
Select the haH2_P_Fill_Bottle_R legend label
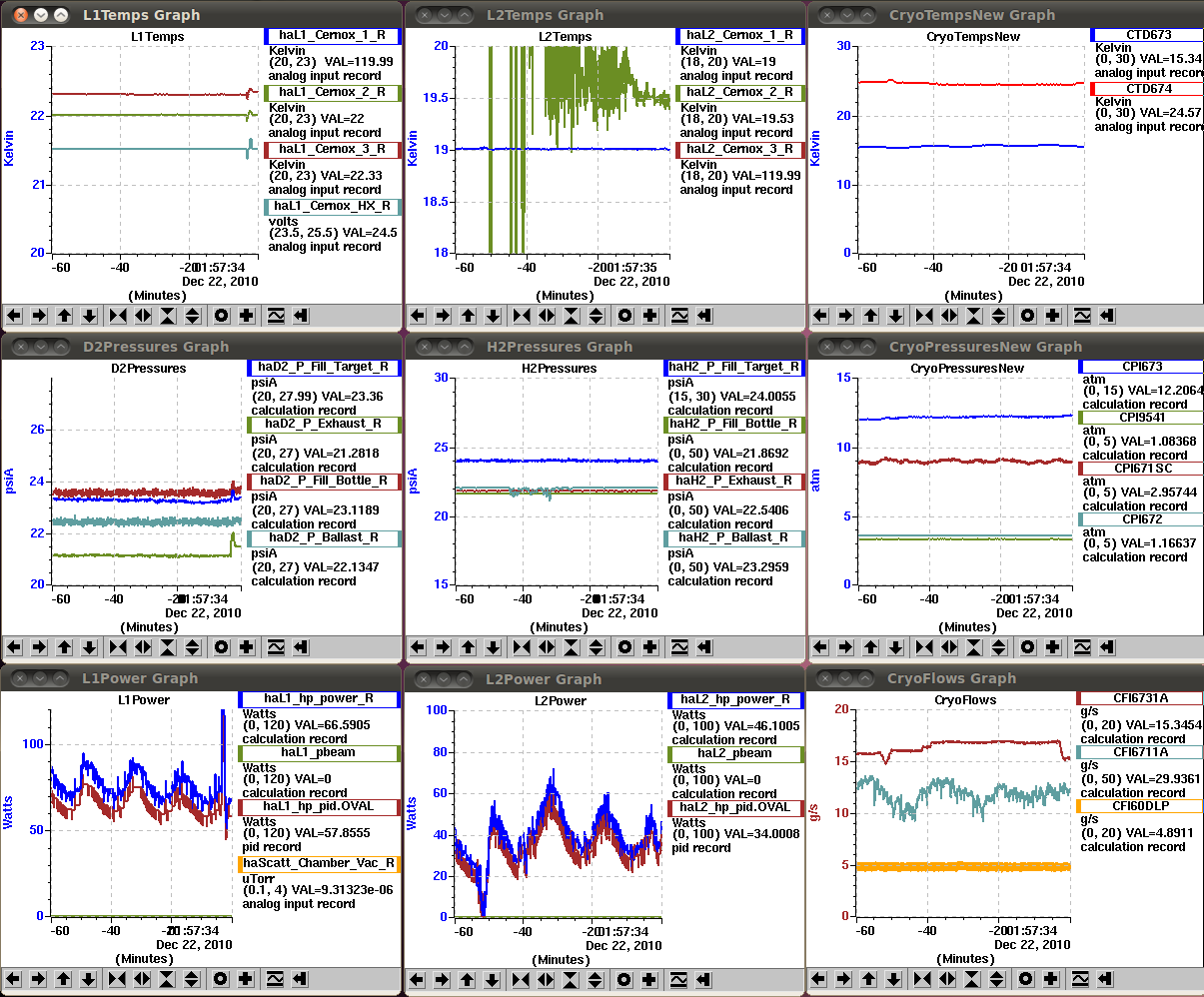[733, 424]
